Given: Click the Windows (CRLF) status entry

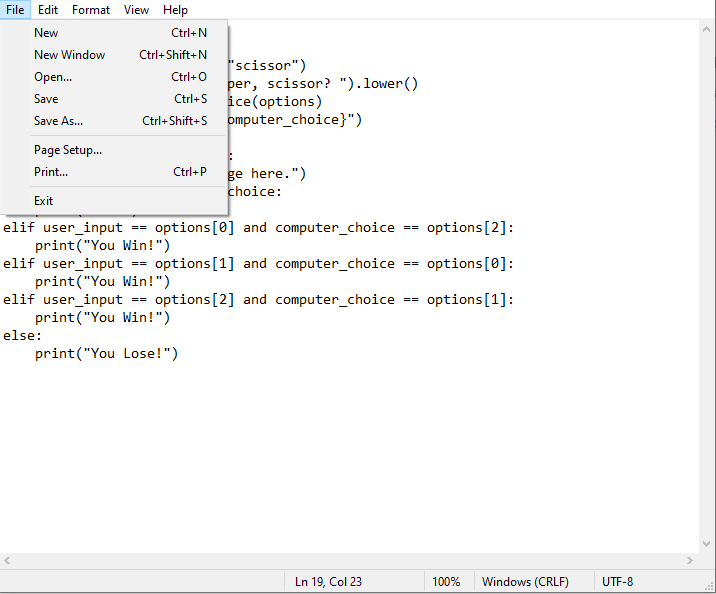Looking at the screenshot, I should [525, 582].
